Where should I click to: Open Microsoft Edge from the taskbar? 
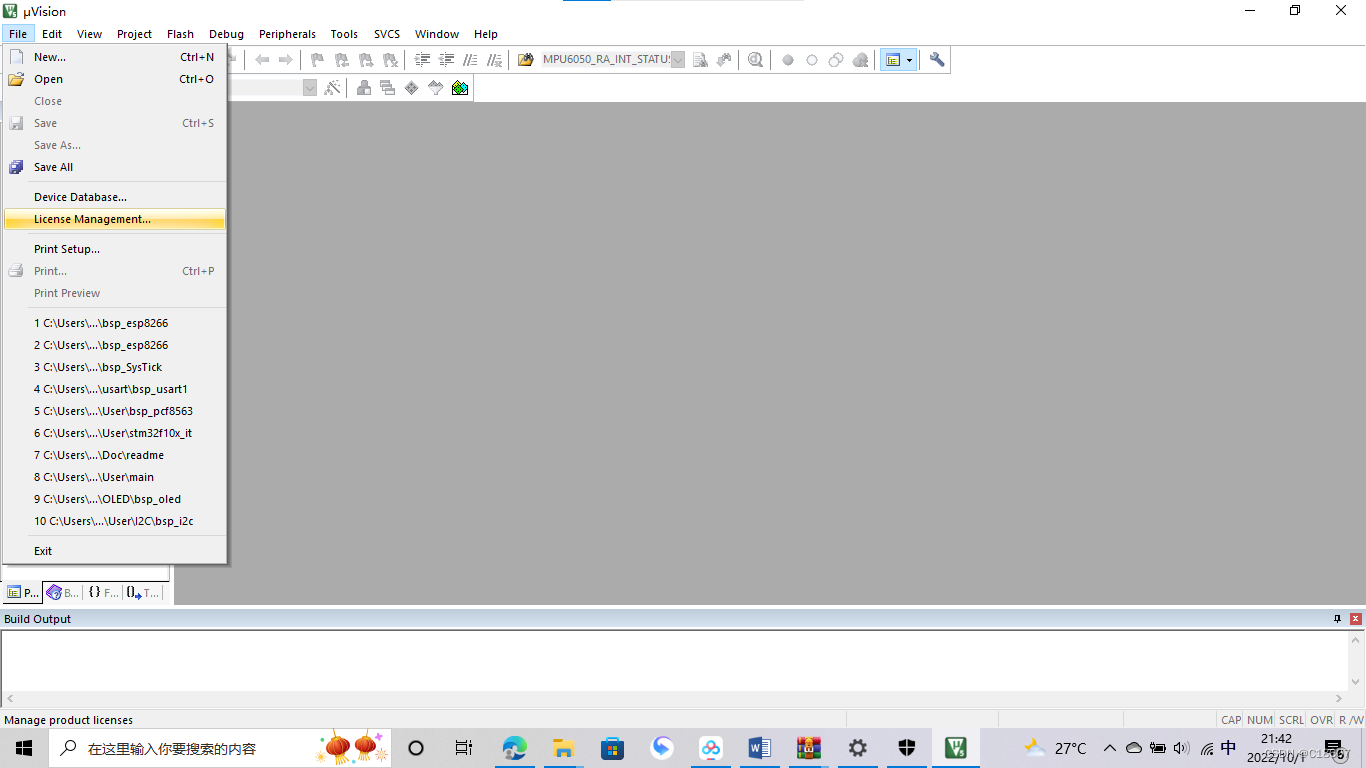pyautogui.click(x=514, y=748)
